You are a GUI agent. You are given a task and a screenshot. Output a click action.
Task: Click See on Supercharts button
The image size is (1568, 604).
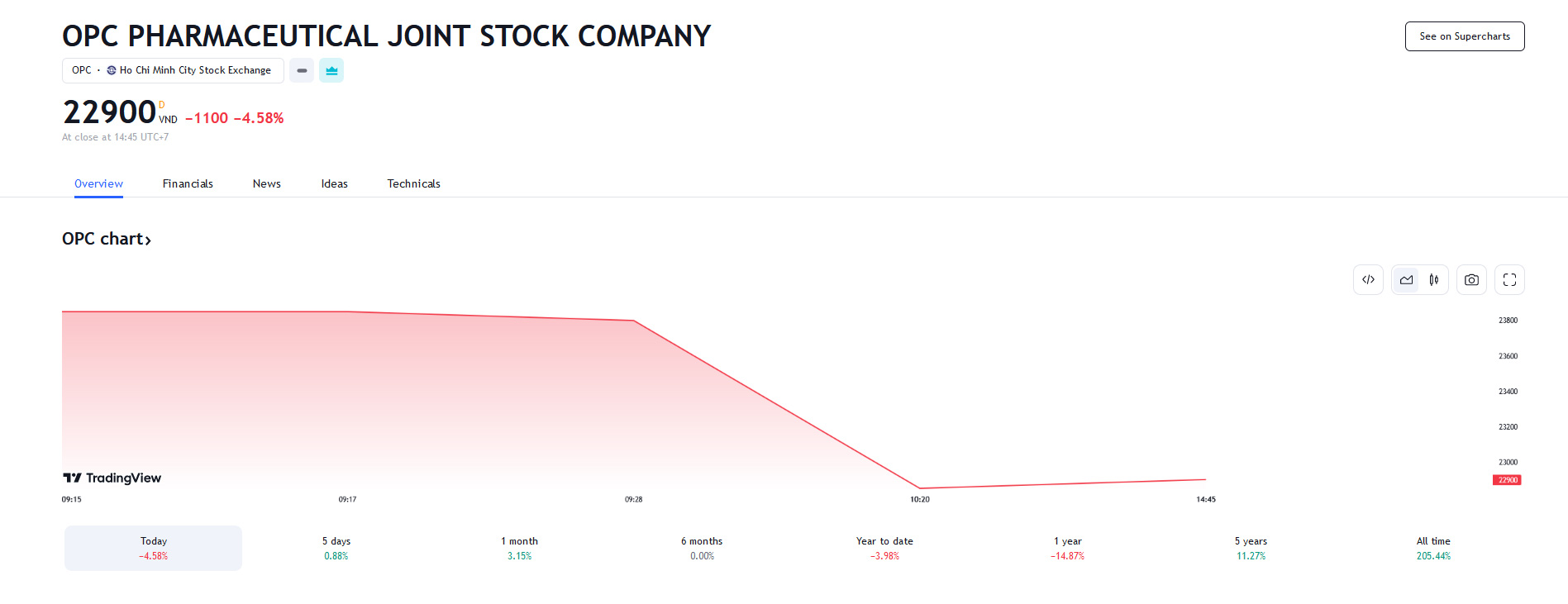pos(1465,36)
